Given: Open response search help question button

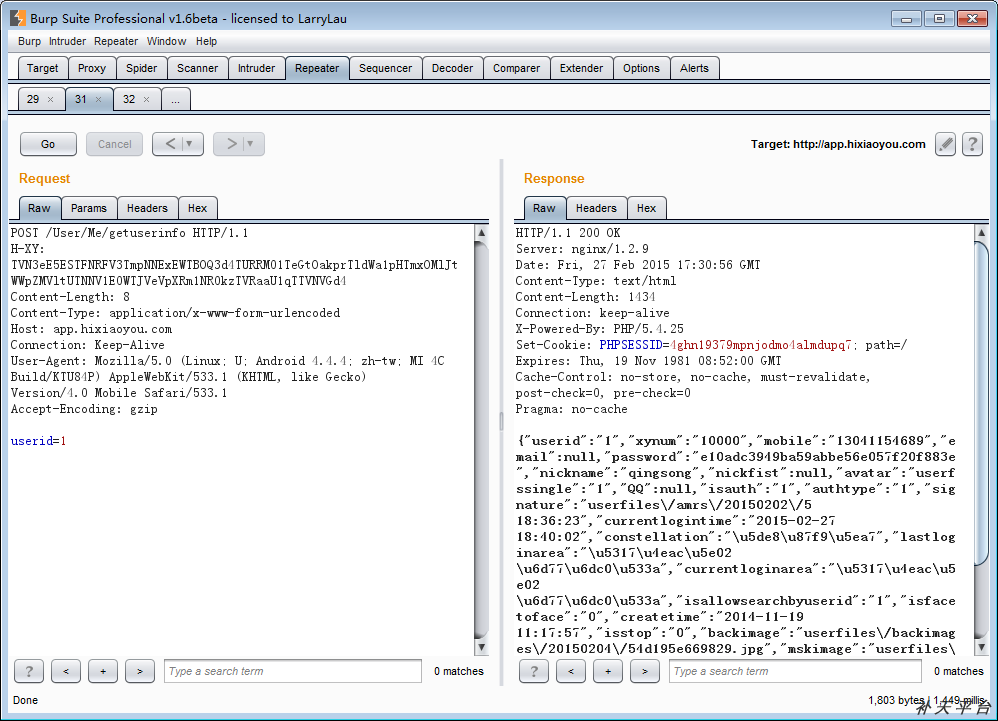Looking at the screenshot, I should point(534,671).
